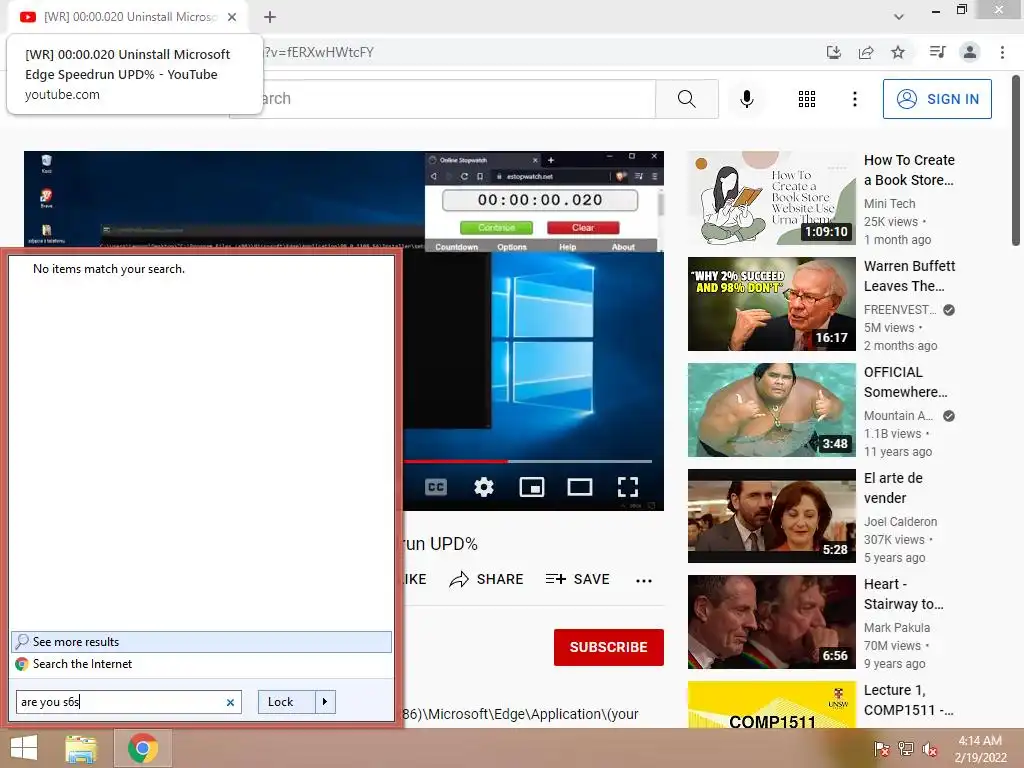The width and height of the screenshot is (1024, 768).
Task: Open the video player settings gear
Action: [x=484, y=487]
